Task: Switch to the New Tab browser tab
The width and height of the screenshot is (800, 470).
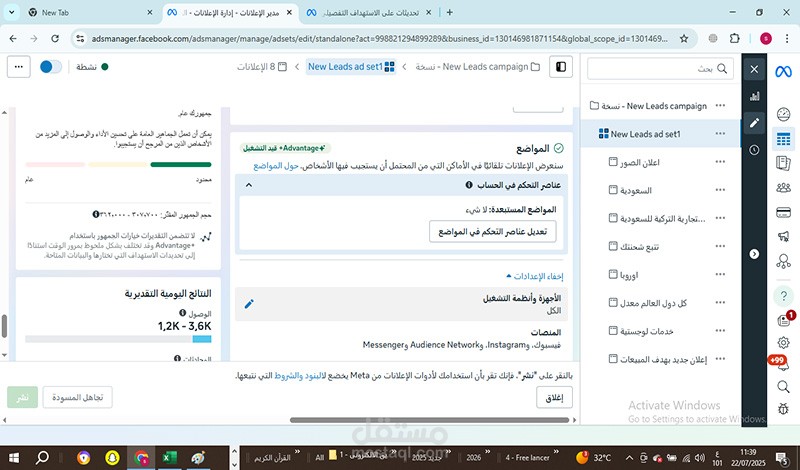Action: click(x=90, y=12)
